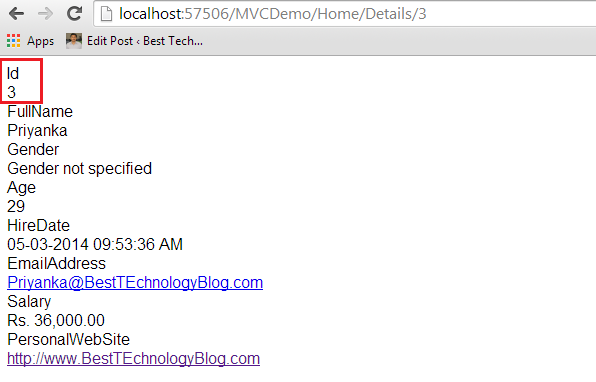The height and width of the screenshot is (382, 596).
Task: Visit the http://www.BestTEchnologyBlog.com website link
Action: point(133,358)
